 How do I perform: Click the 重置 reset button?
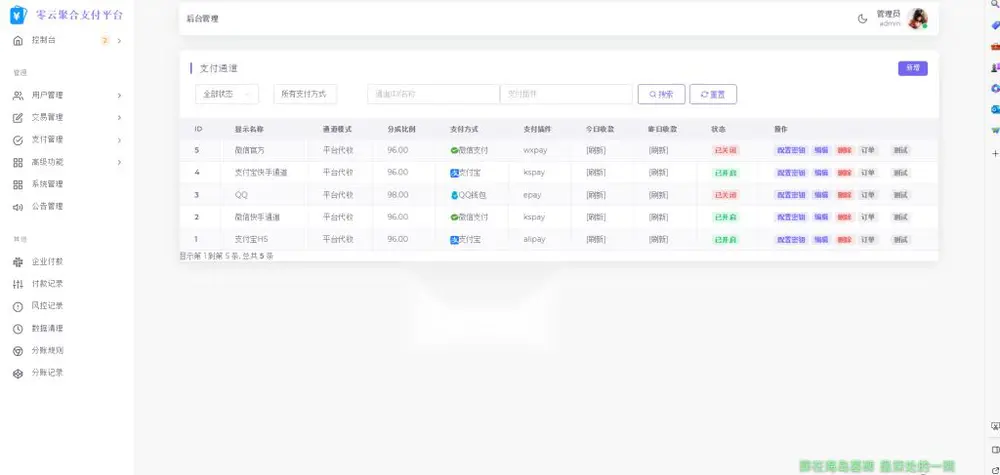[x=713, y=94]
